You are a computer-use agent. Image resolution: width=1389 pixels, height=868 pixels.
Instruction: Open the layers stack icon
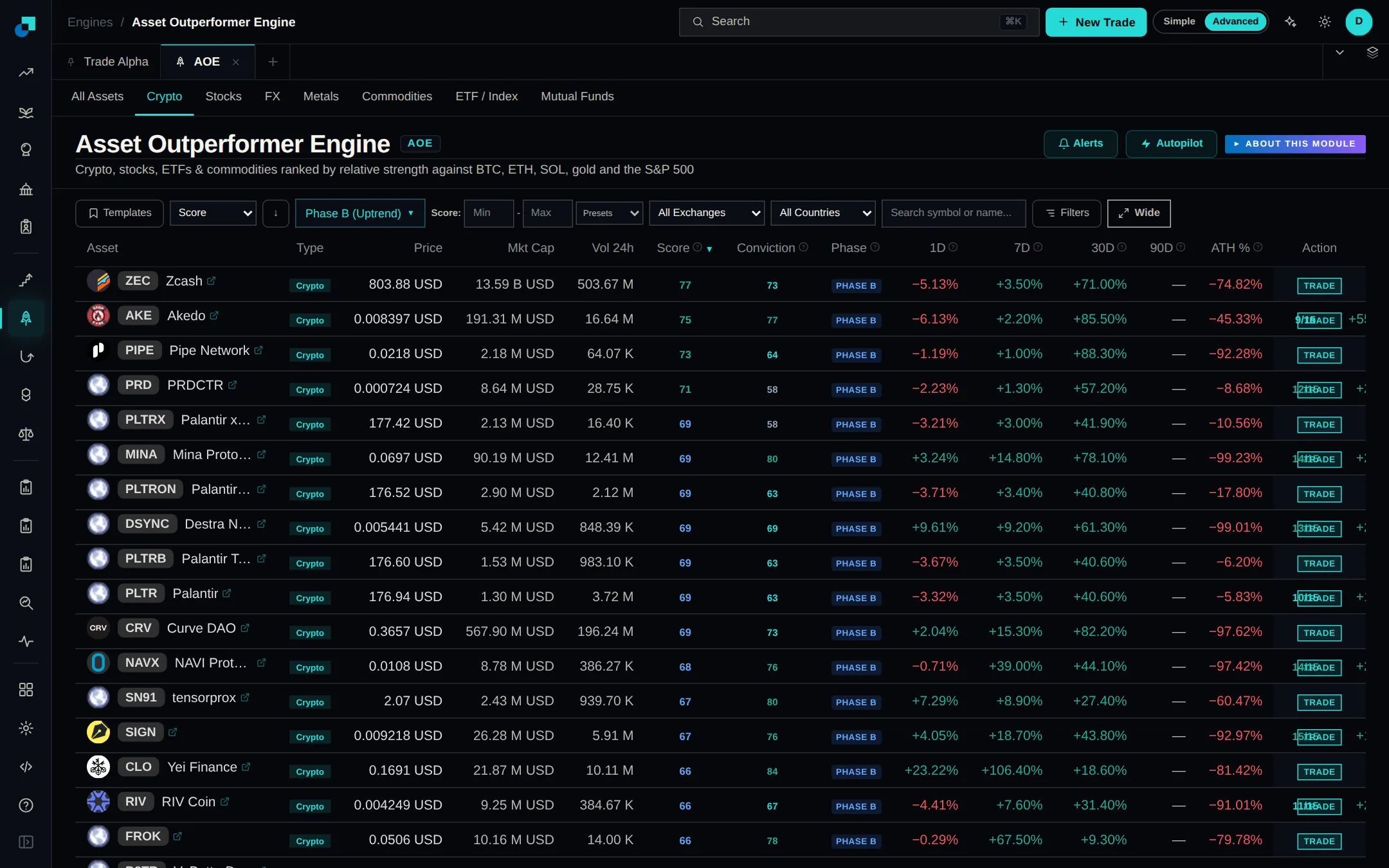1372,53
